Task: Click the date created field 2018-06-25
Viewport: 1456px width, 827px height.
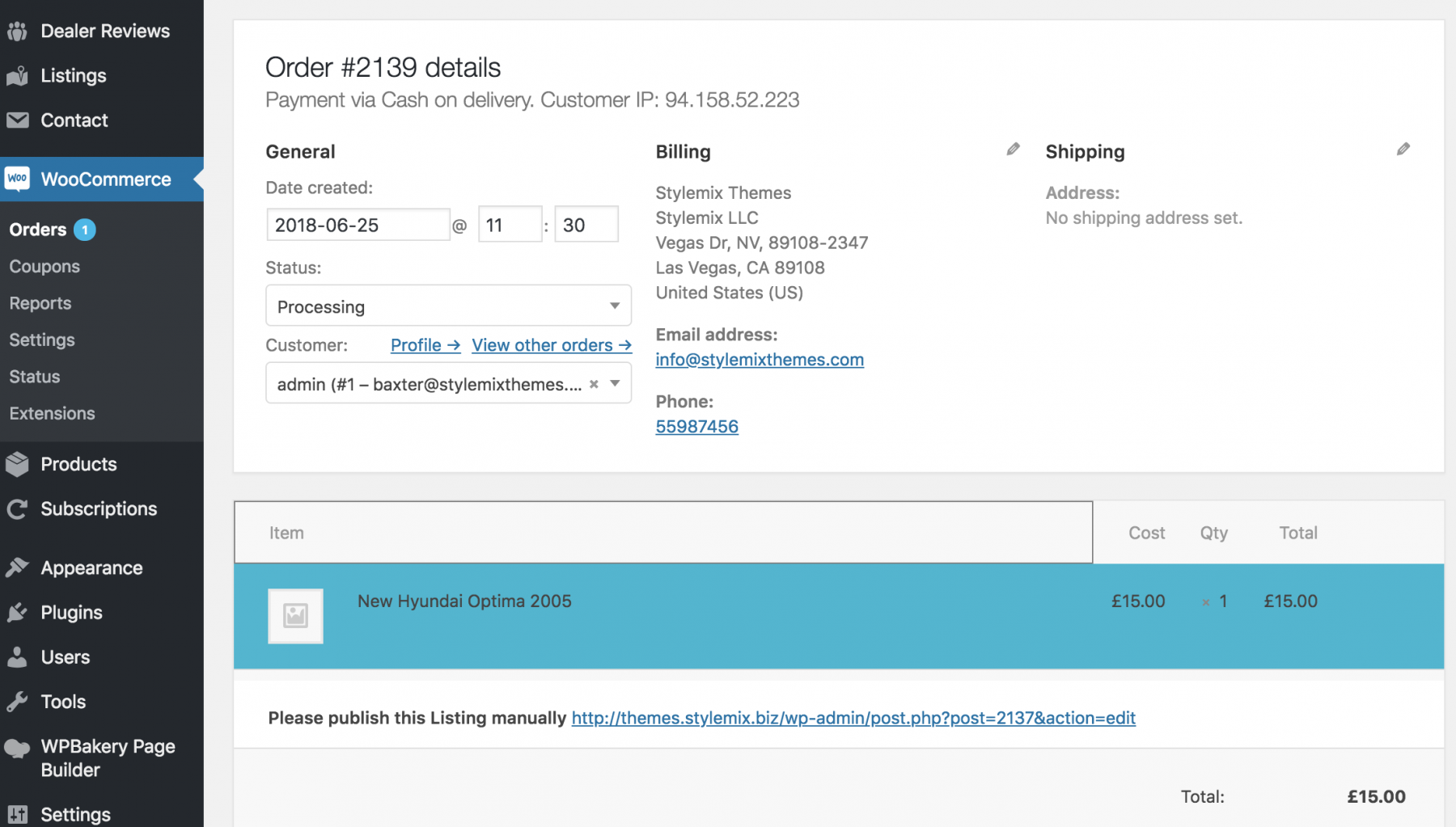Action: point(358,225)
